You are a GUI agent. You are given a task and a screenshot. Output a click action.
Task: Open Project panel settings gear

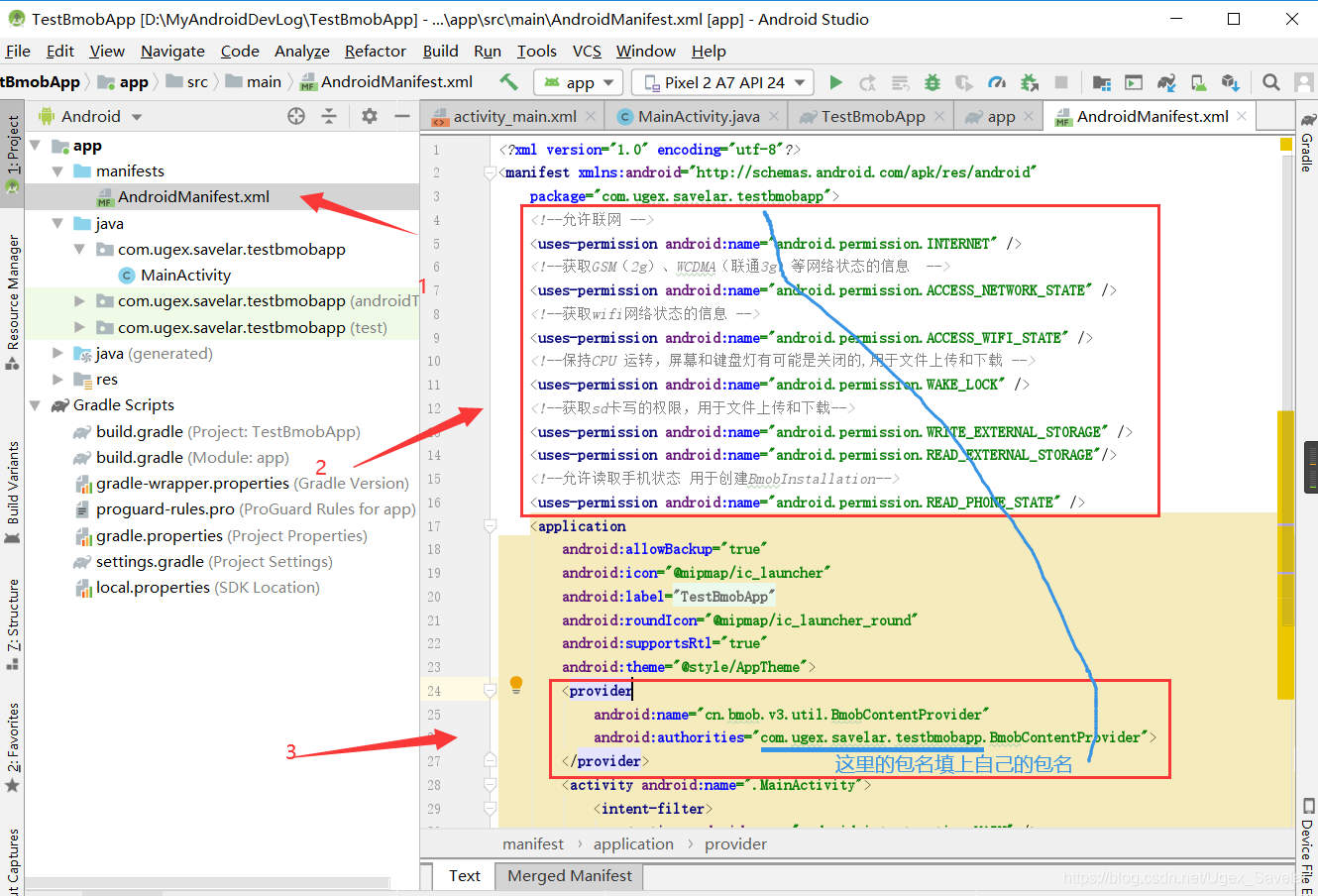click(370, 116)
